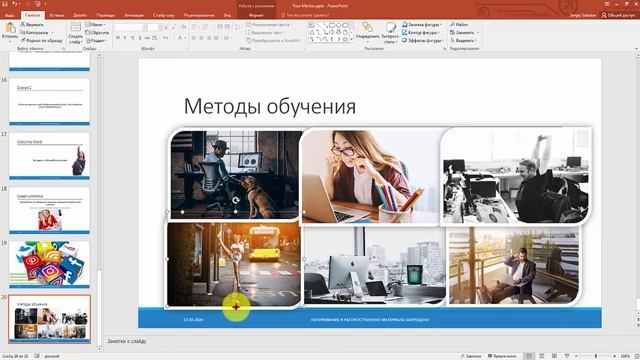Screen dimensions: 640x360
Task: Toggle Примечания comments in status bar
Action: tap(502, 356)
